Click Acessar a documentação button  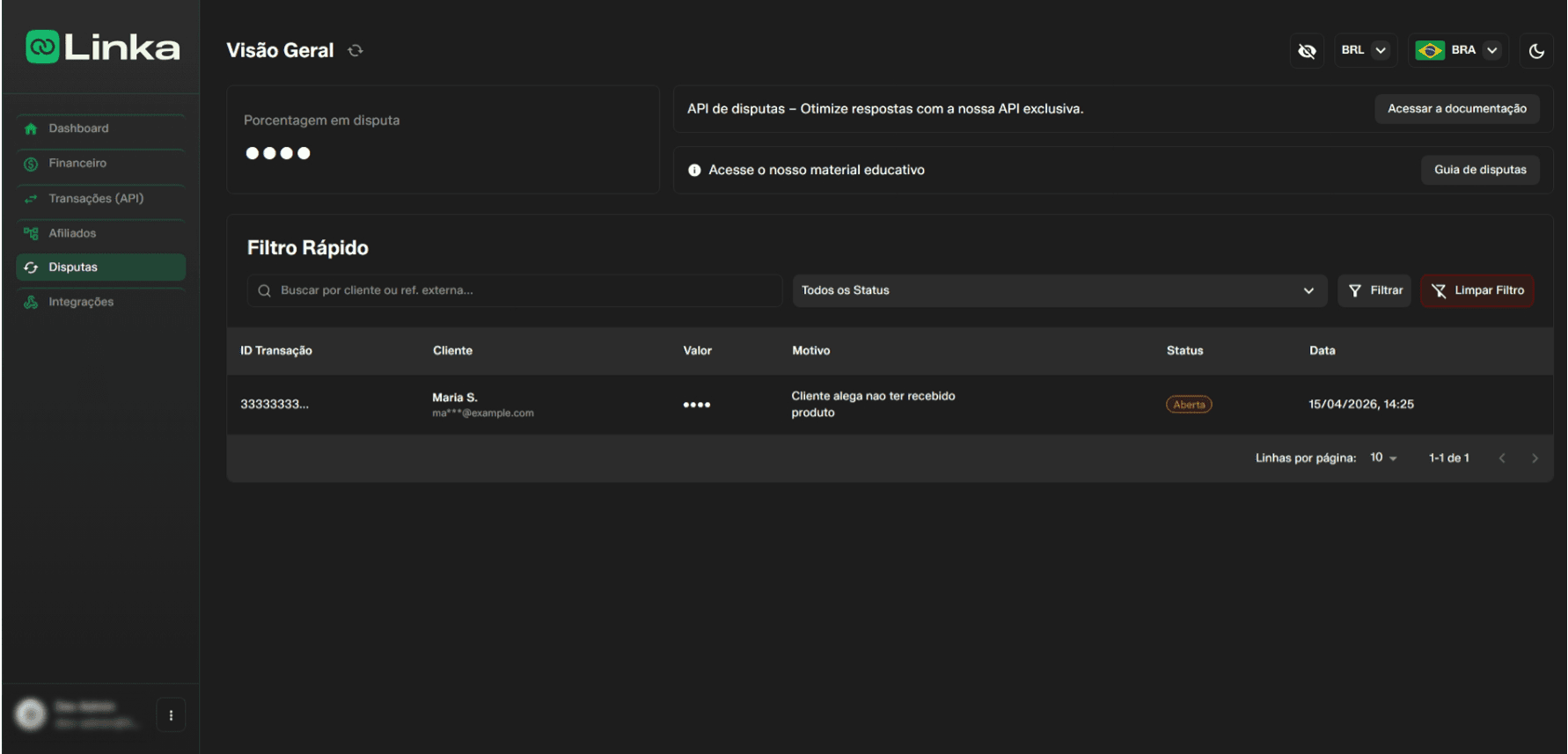click(x=1457, y=108)
